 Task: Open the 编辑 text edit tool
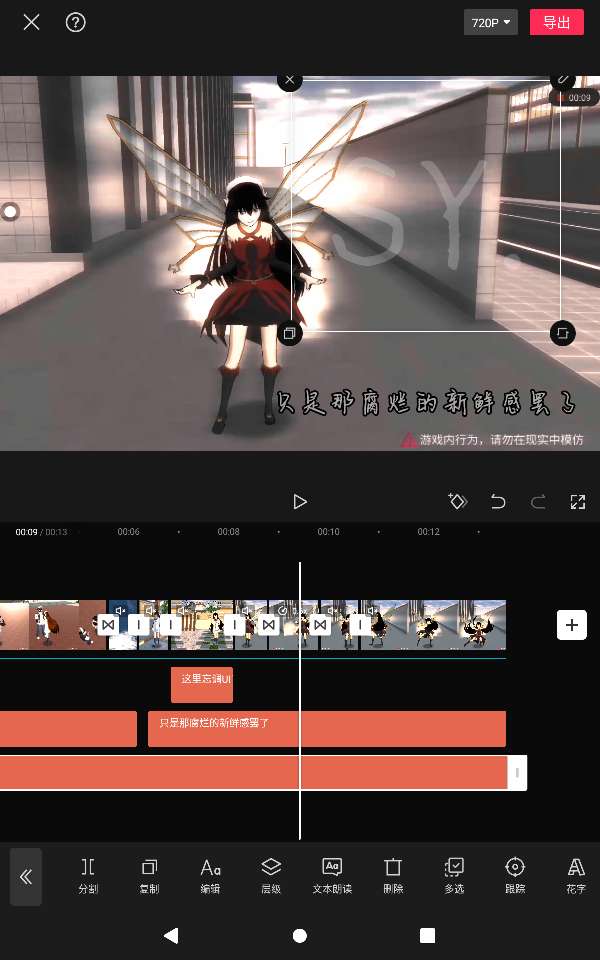210,875
